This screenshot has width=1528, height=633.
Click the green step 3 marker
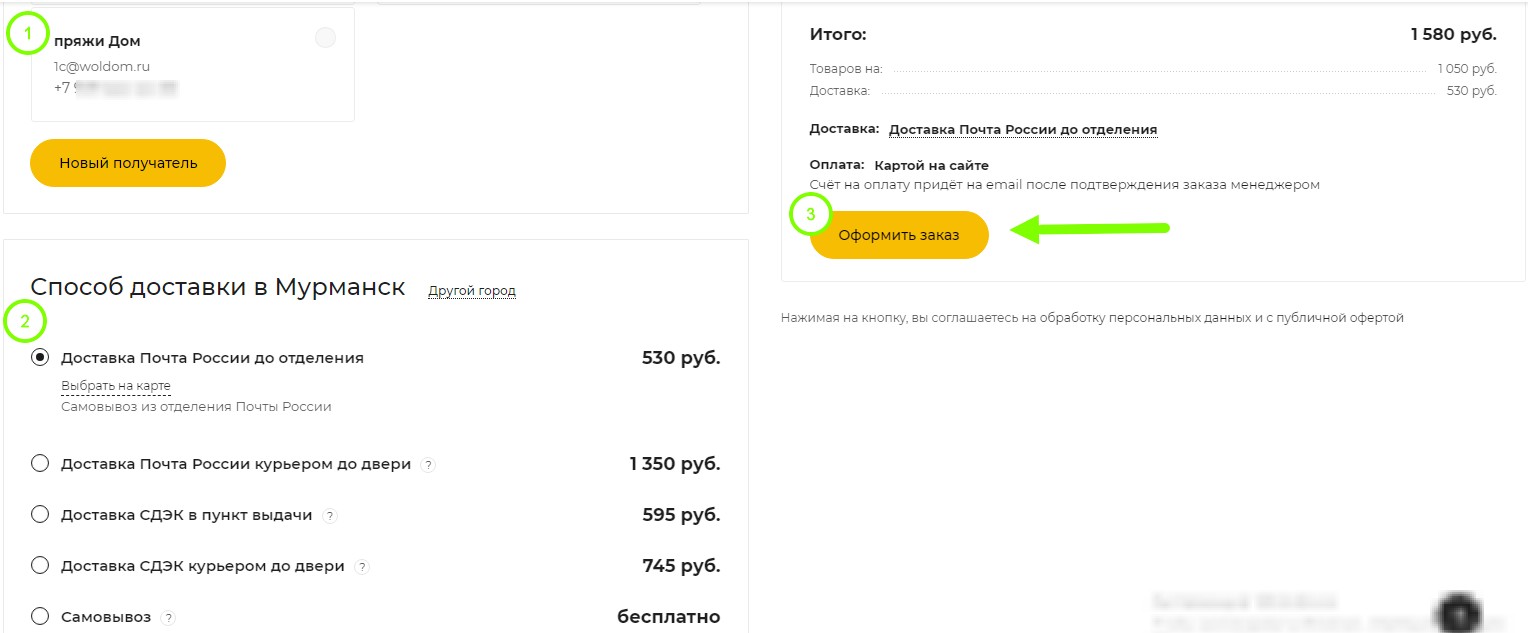[810, 214]
